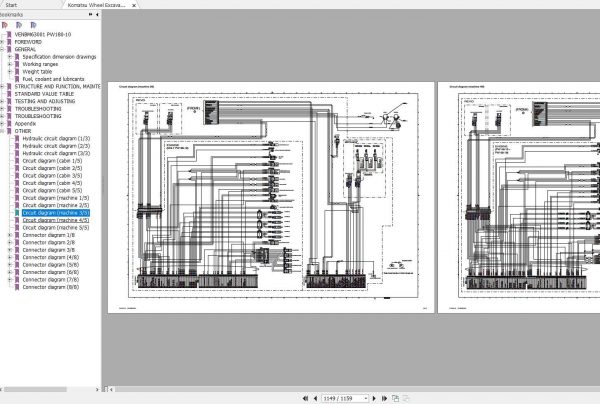
Task: Expand the TESTING AND ADJUSTING node
Action: point(2,101)
